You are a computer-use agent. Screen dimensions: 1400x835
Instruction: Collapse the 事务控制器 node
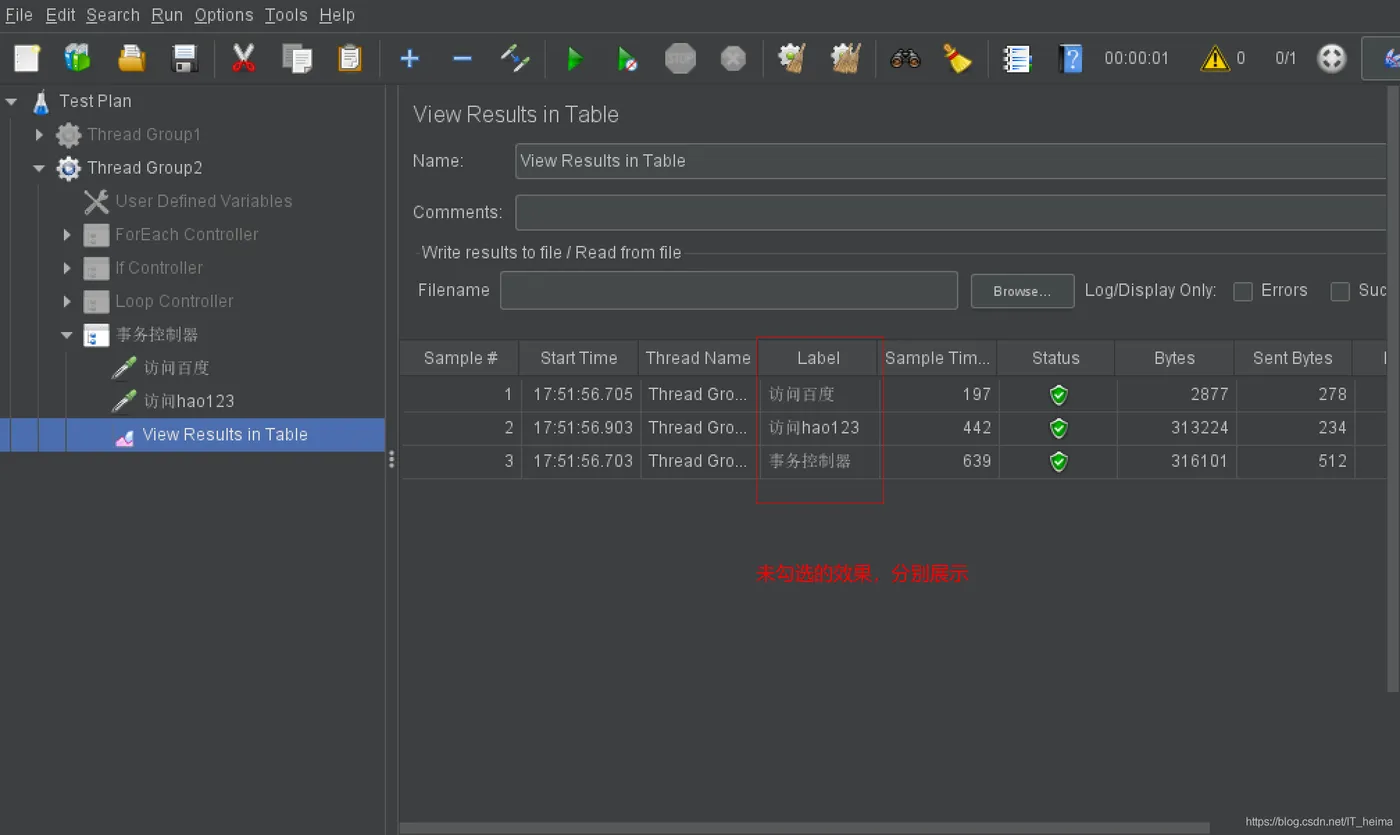[68, 335]
